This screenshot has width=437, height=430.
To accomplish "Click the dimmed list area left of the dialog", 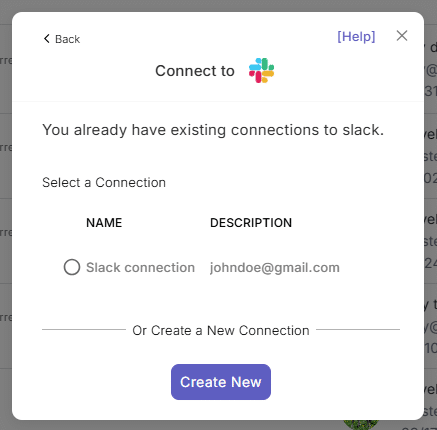I will click(x=6, y=215).
